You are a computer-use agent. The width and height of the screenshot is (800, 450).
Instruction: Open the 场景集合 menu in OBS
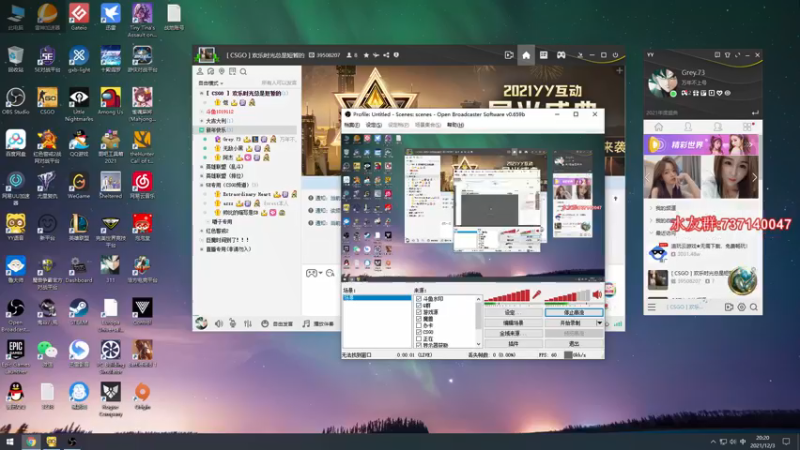tap(428, 125)
